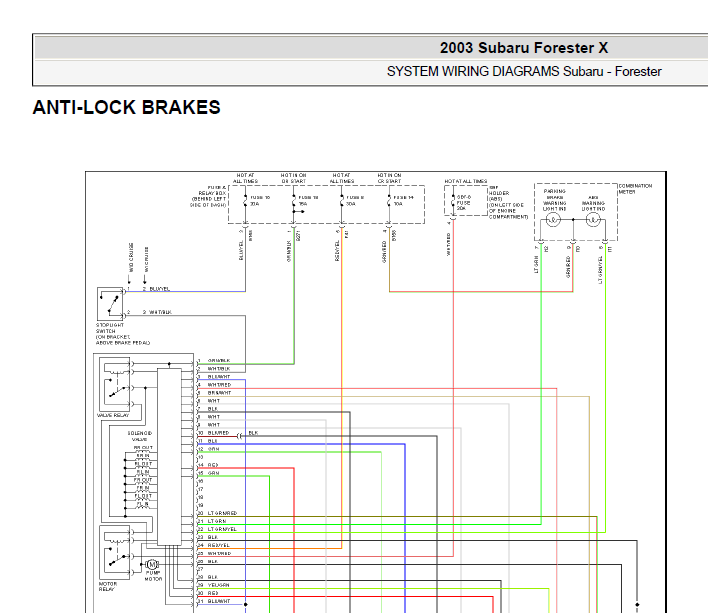Click the "W/ CRUISE" vertical label
This screenshot has height=613, width=708.
(146, 259)
